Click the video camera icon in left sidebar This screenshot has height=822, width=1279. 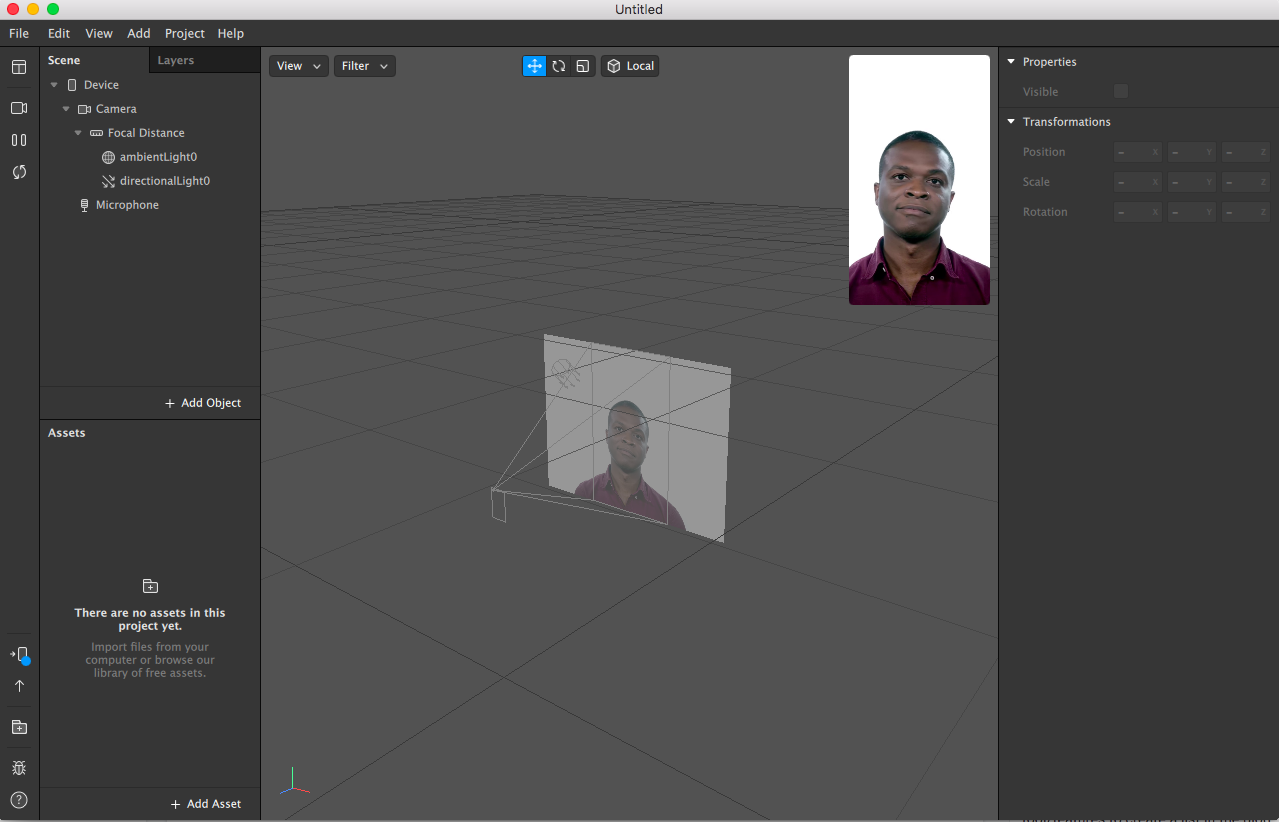coord(19,108)
